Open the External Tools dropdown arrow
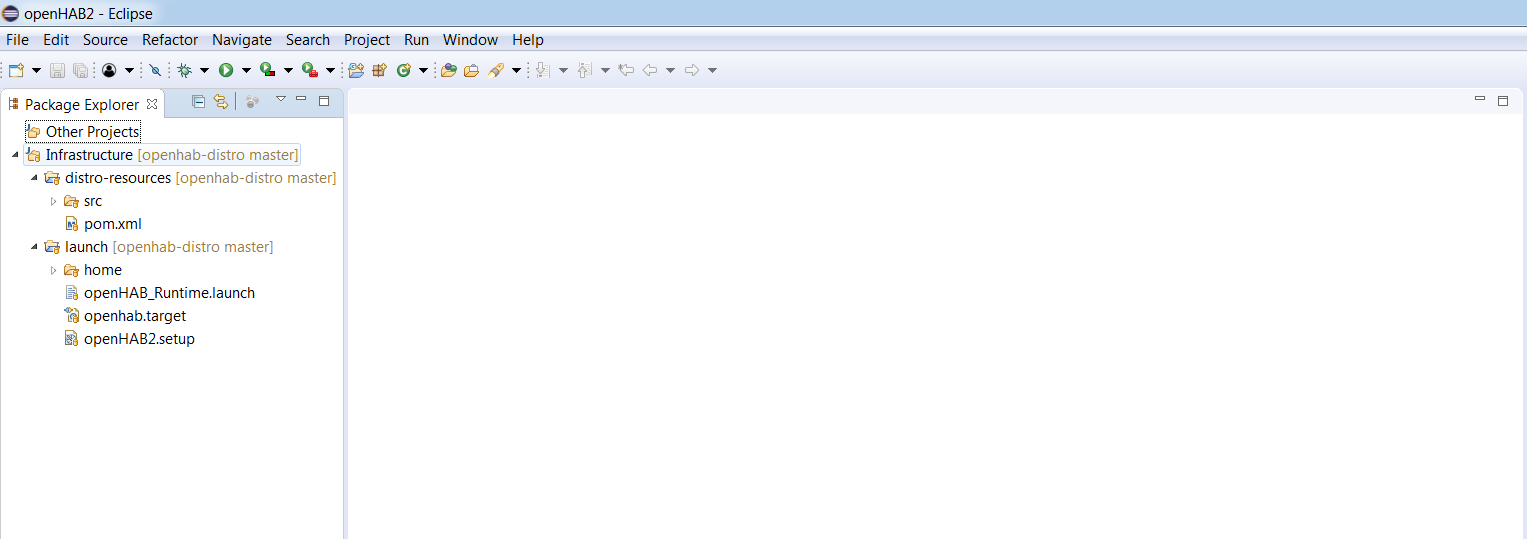Screen dimensions: 1527x539 coord(330,70)
